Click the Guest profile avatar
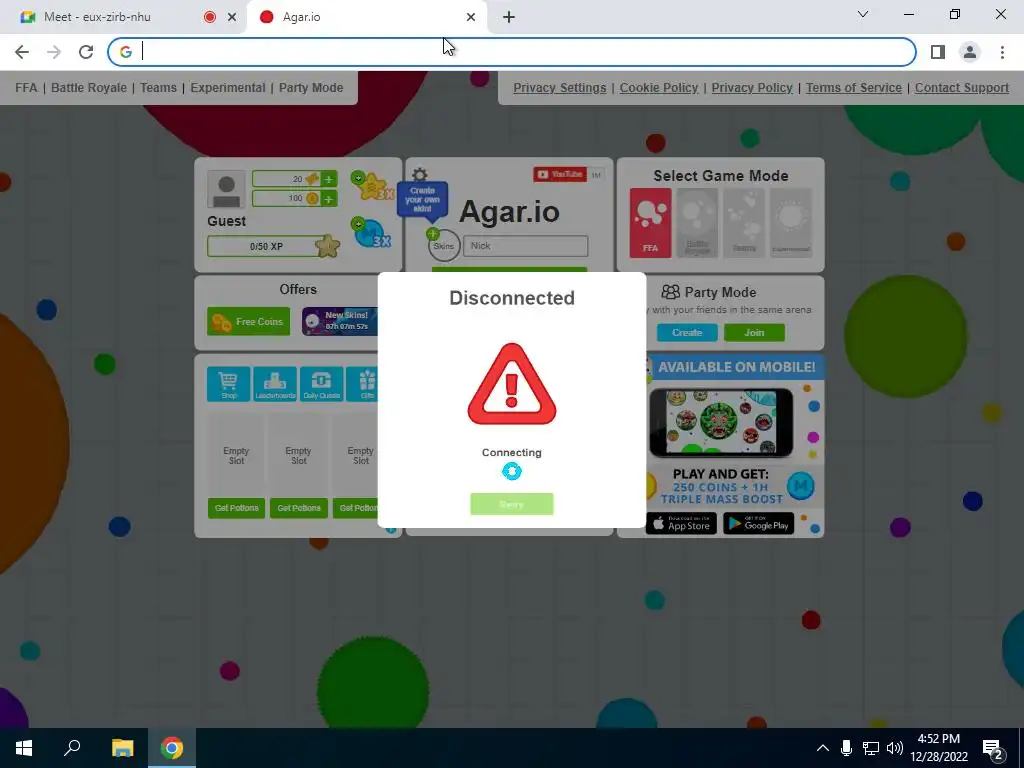1024x768 pixels. pyautogui.click(x=226, y=189)
